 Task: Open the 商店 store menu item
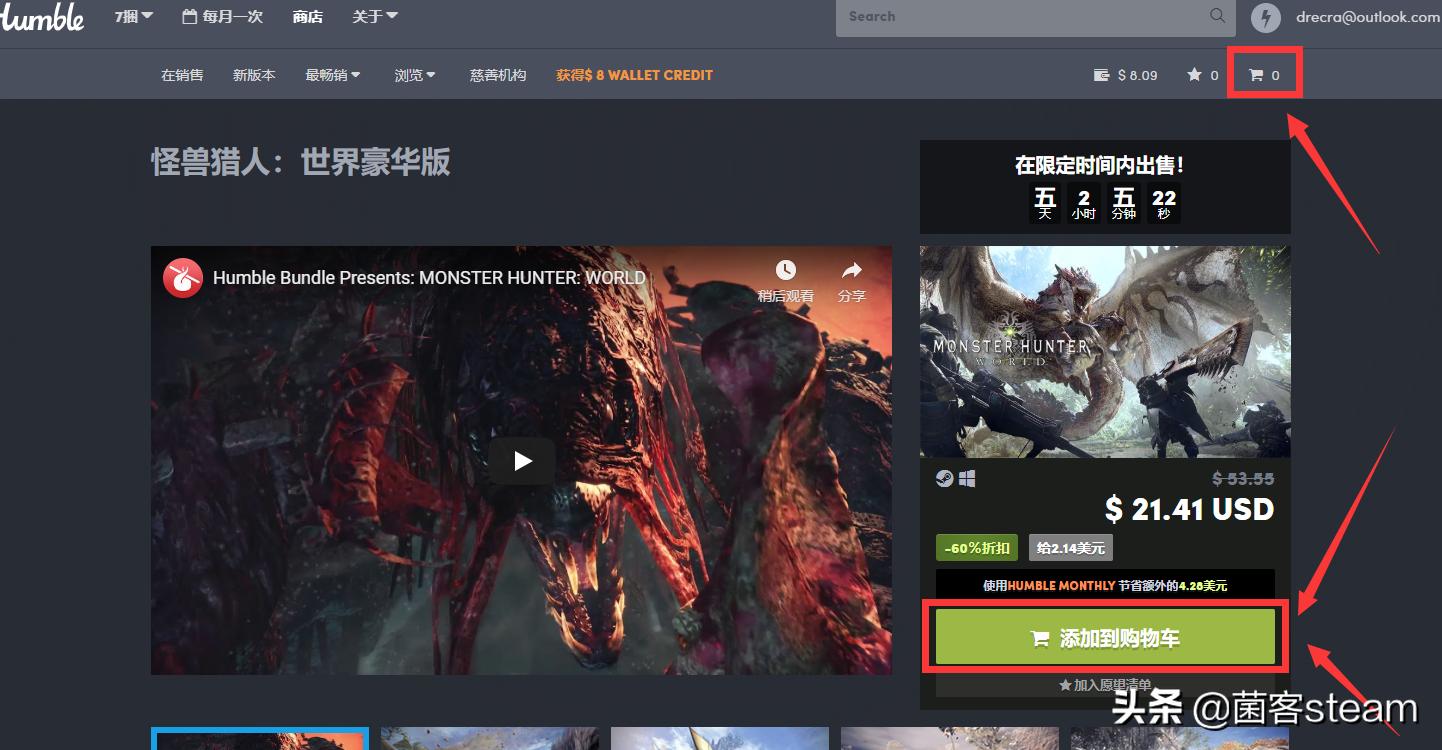click(308, 16)
